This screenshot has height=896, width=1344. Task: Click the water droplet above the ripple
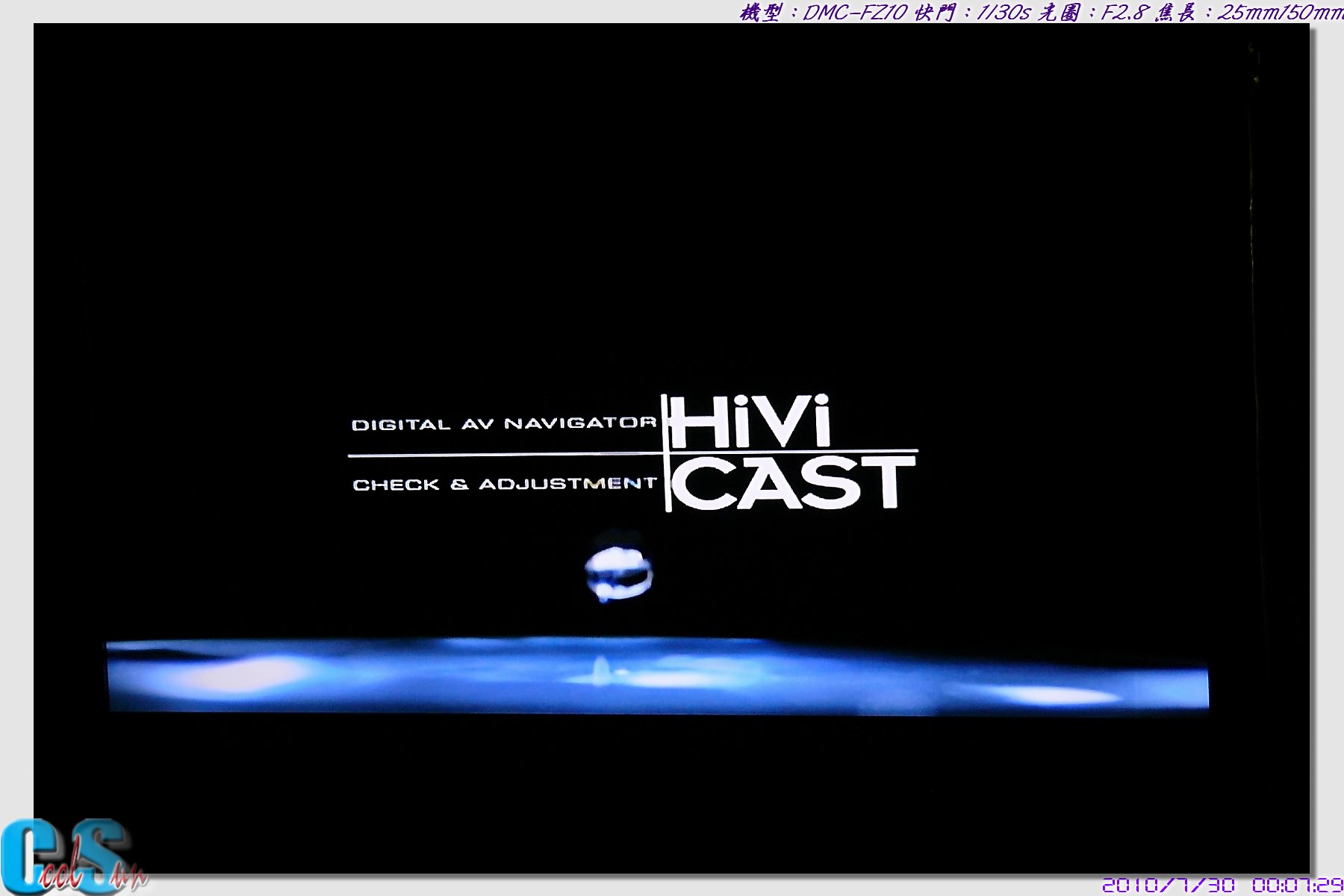click(x=618, y=574)
